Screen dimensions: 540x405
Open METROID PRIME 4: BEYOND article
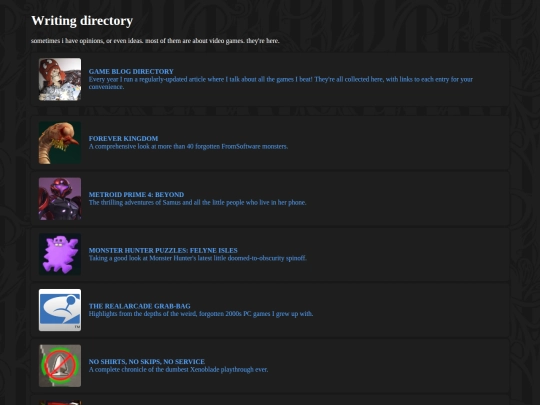pyautogui.click(x=136, y=195)
